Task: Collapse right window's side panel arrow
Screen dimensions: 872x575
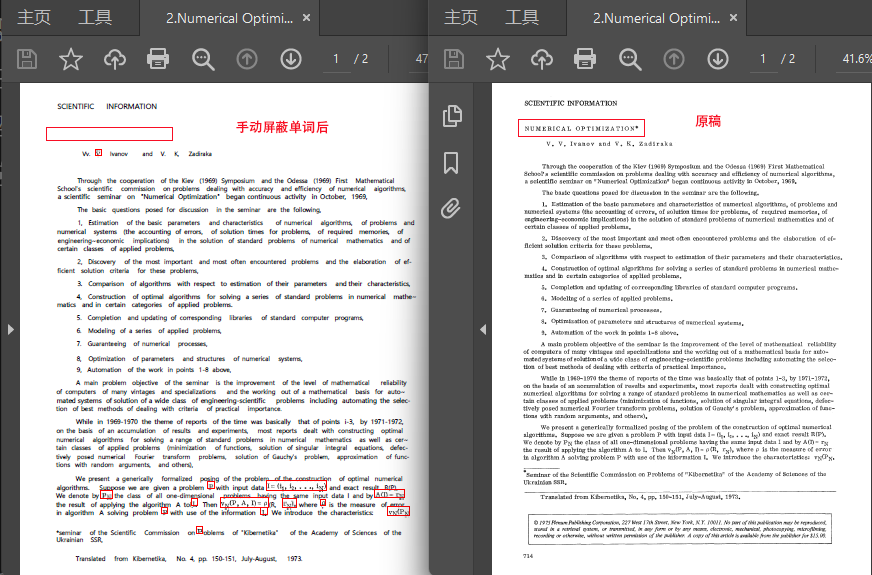Action: coord(483,329)
